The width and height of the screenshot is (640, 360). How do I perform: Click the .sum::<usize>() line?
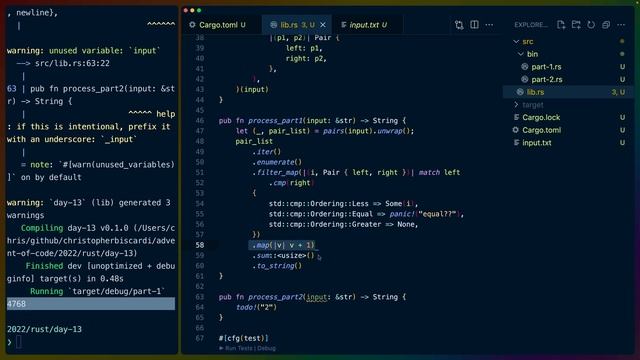tap(284, 256)
